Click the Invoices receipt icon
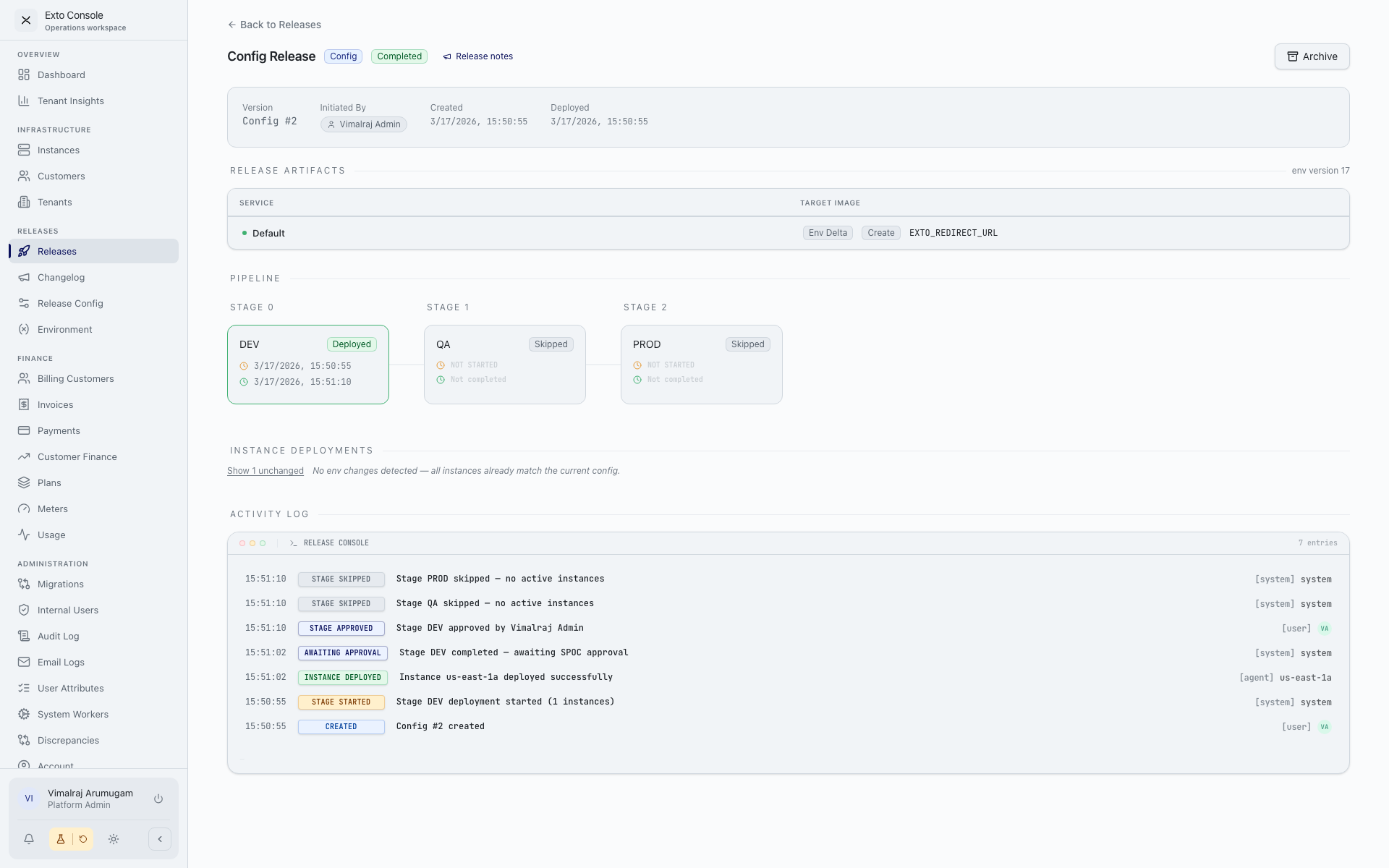The image size is (1389, 868). (24, 405)
